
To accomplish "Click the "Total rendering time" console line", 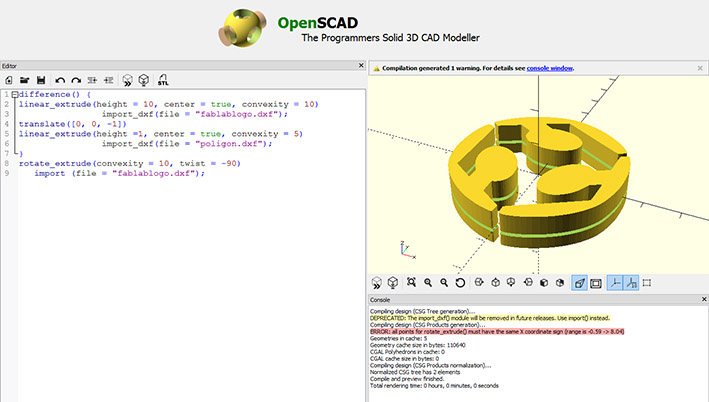I will 434,386.
